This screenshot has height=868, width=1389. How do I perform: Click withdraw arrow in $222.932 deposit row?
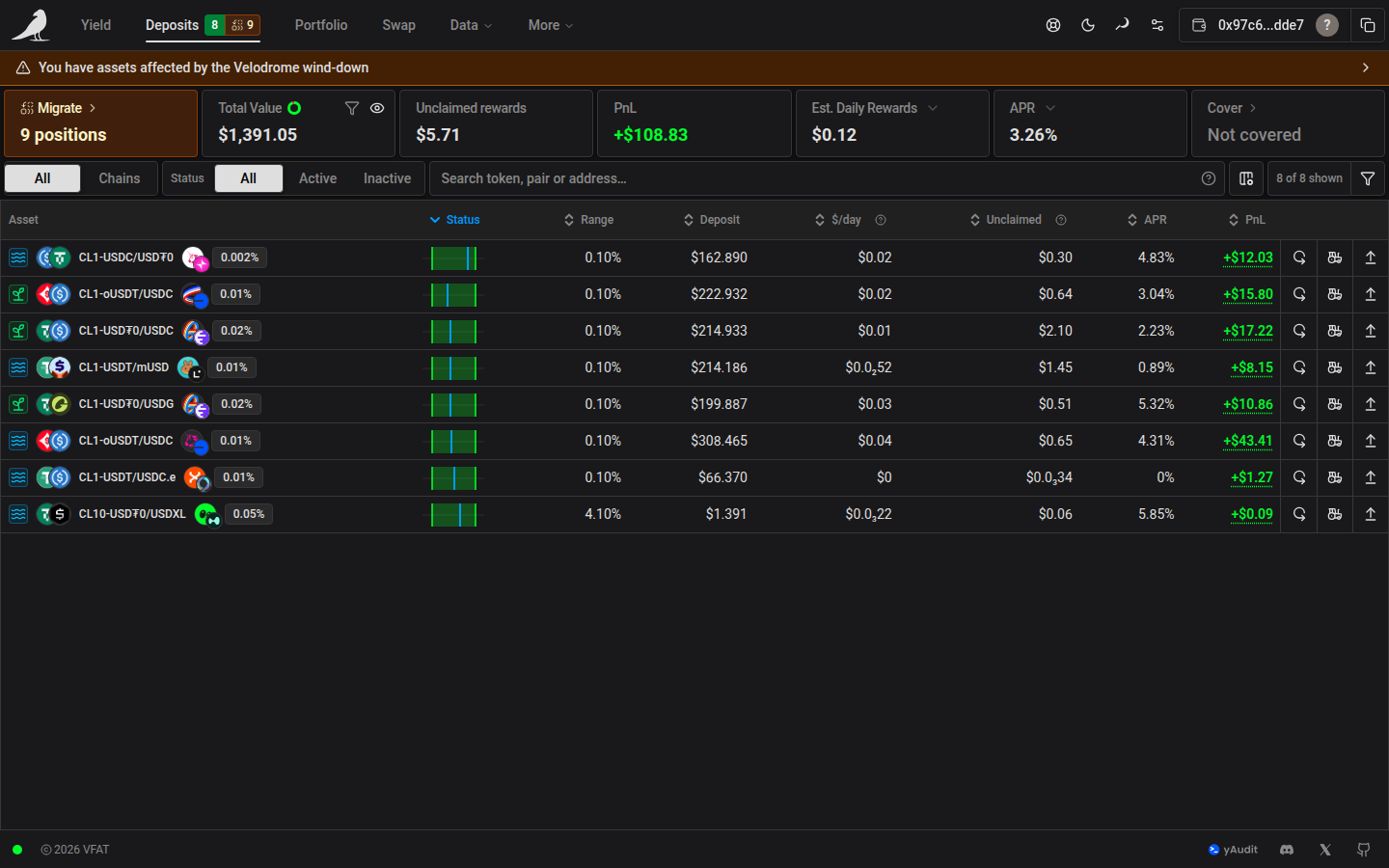tap(1371, 294)
